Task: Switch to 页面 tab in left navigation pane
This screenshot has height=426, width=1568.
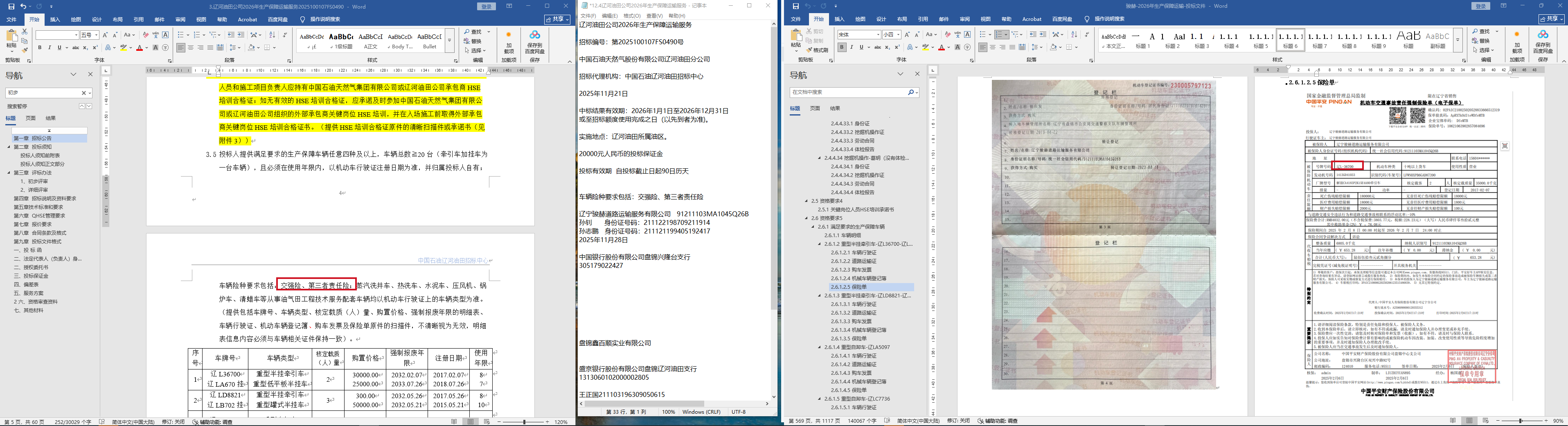Action: [30, 118]
